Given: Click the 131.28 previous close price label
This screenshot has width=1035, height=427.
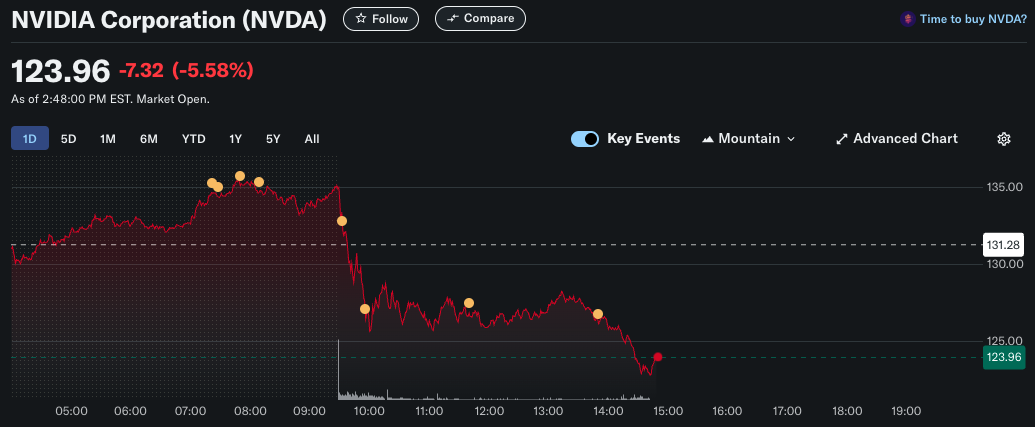Looking at the screenshot, I should coord(1003,245).
